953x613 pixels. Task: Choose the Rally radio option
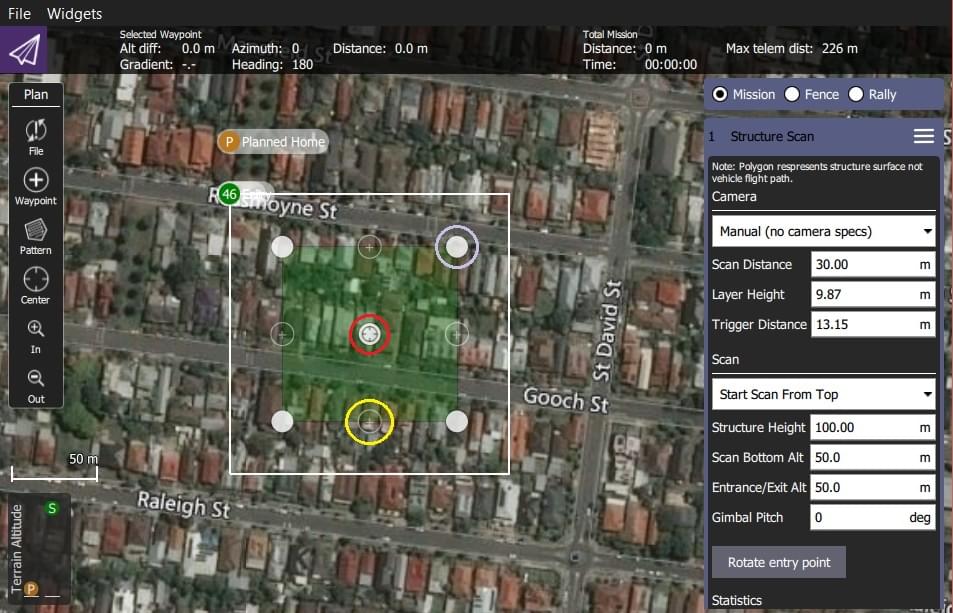click(856, 94)
